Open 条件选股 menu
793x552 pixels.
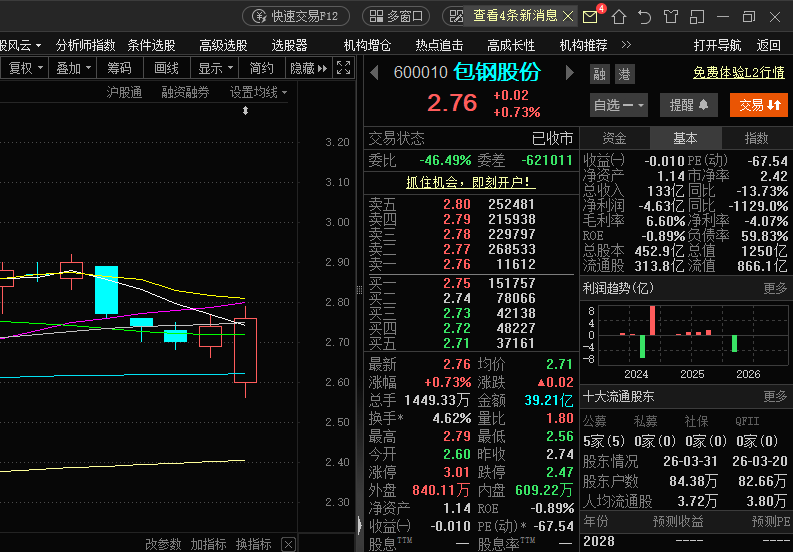coord(151,46)
